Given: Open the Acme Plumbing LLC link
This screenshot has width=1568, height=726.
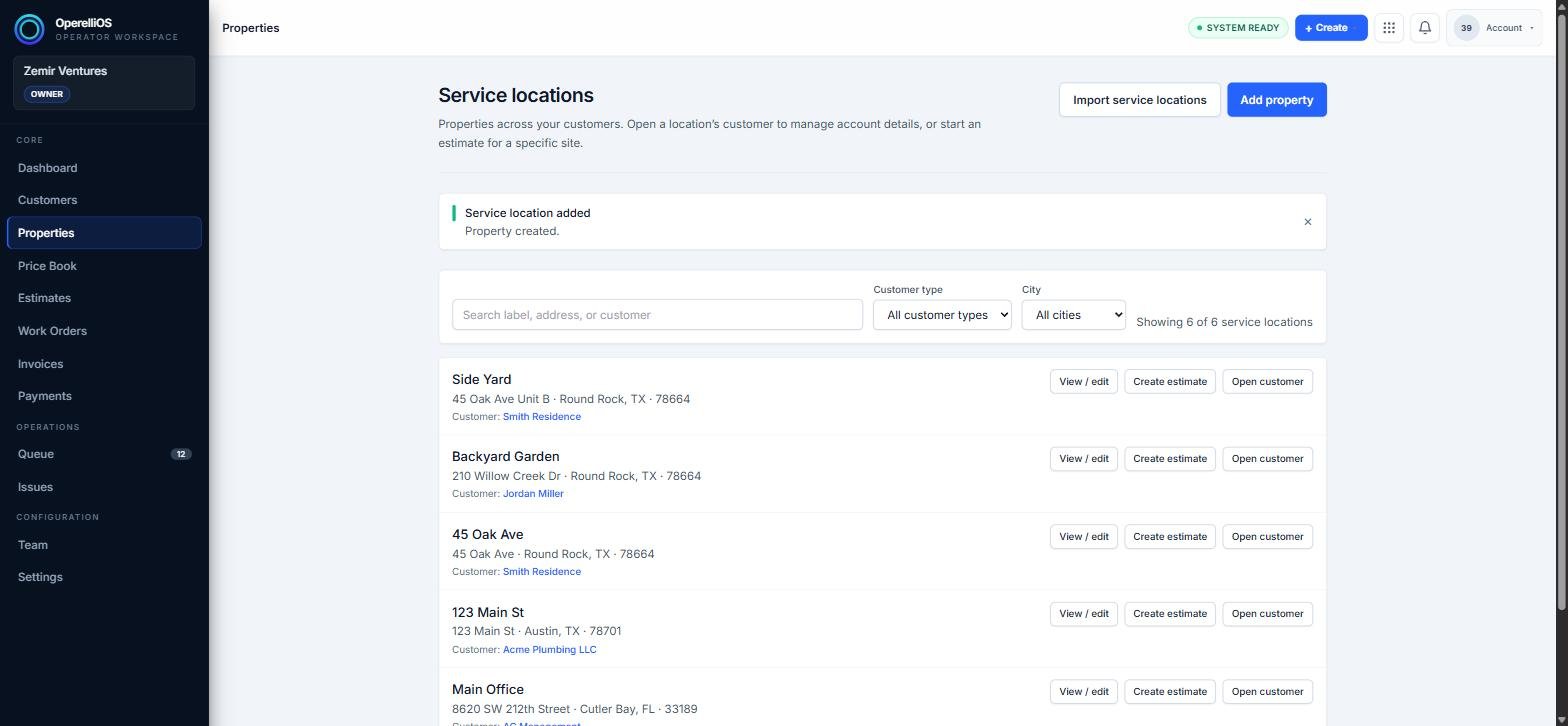Looking at the screenshot, I should (x=549, y=650).
